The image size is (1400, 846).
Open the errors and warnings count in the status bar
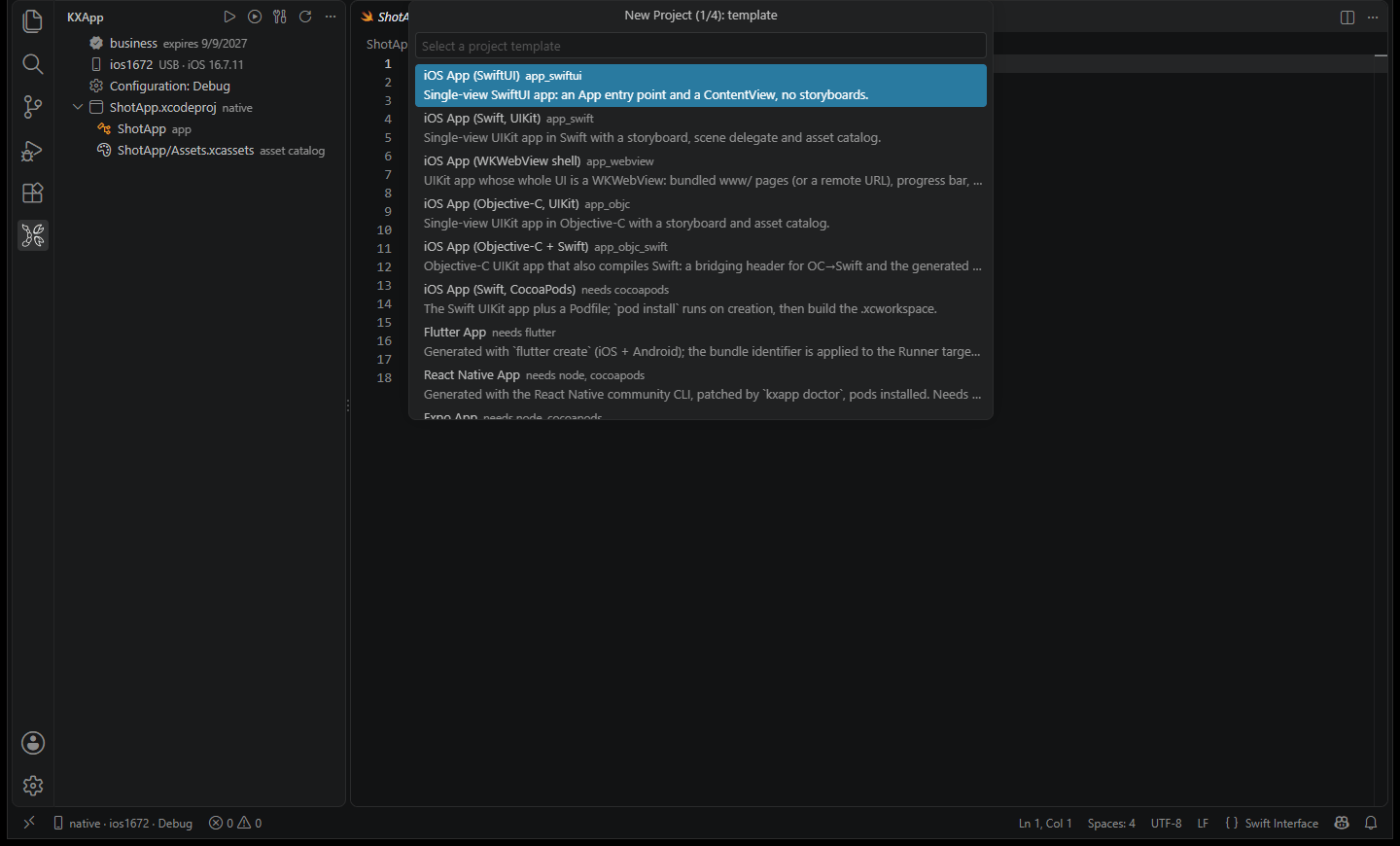235,824
